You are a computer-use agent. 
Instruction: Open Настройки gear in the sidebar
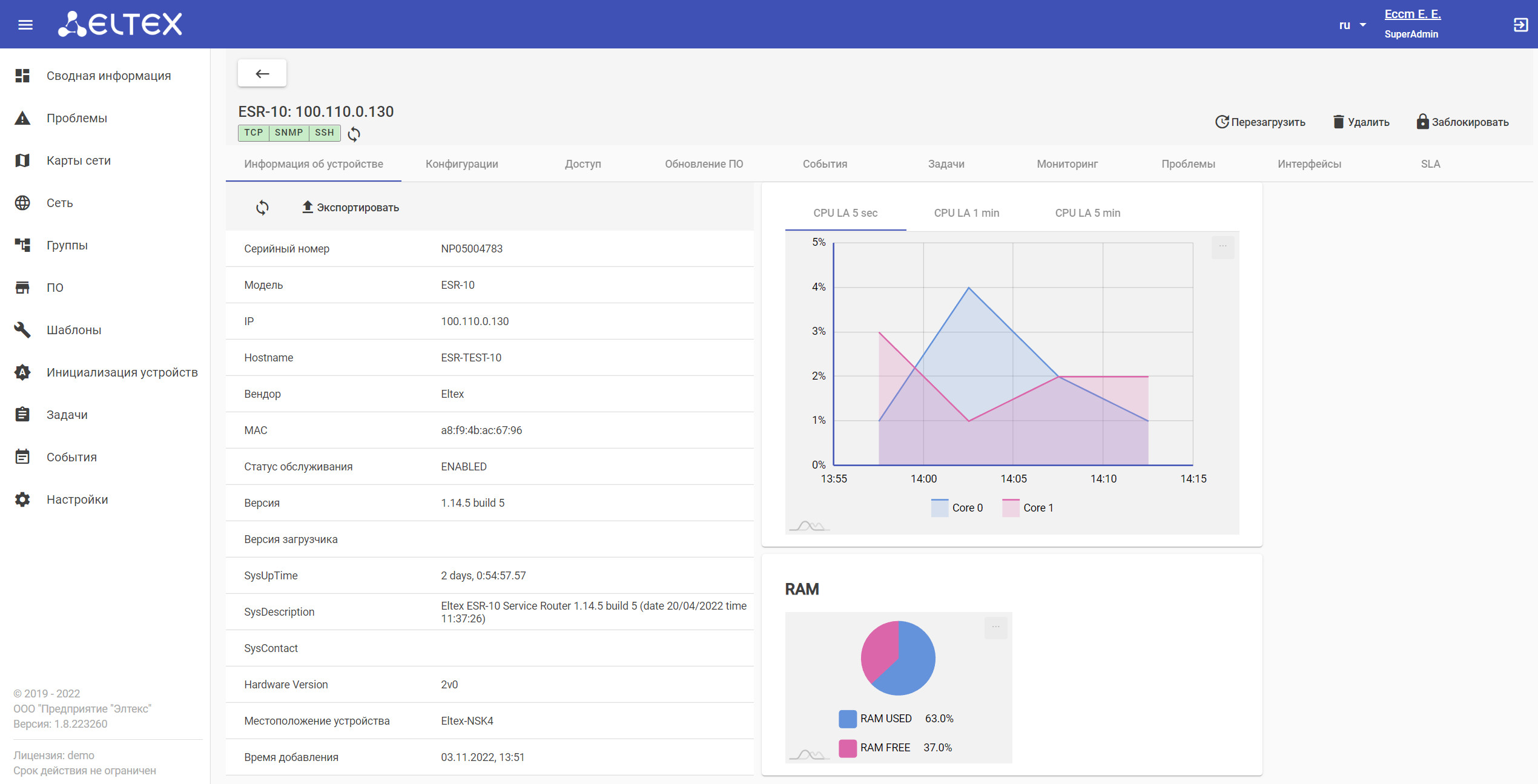tap(77, 499)
